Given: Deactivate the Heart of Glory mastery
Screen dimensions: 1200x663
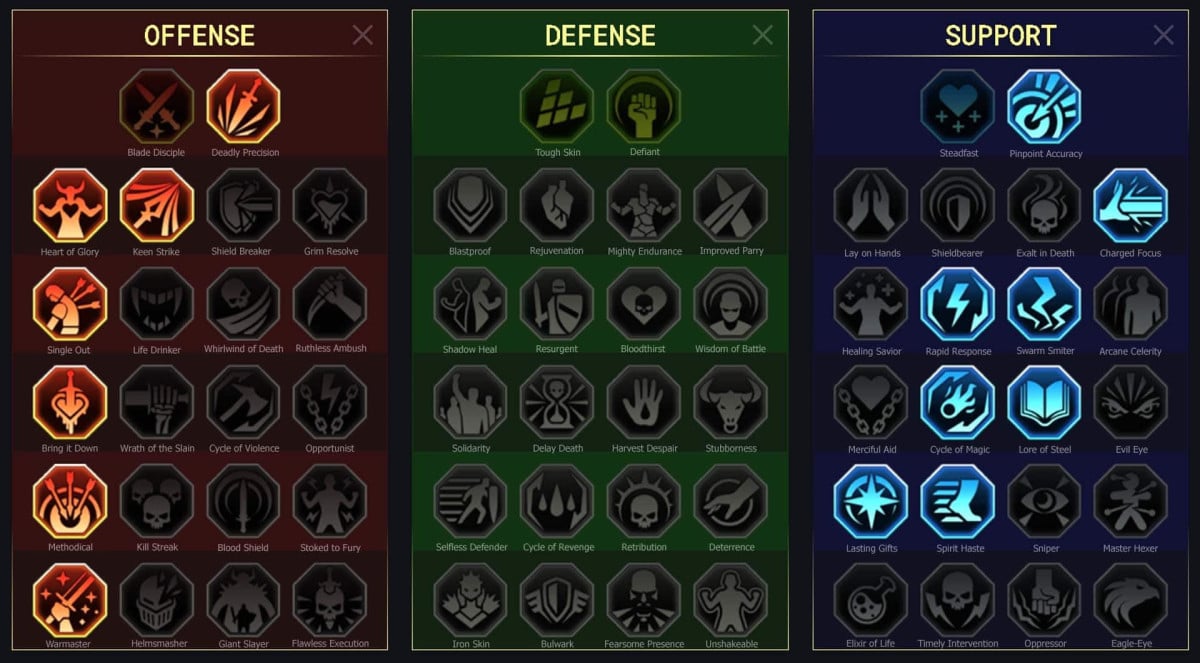Looking at the screenshot, I should click(x=70, y=205).
